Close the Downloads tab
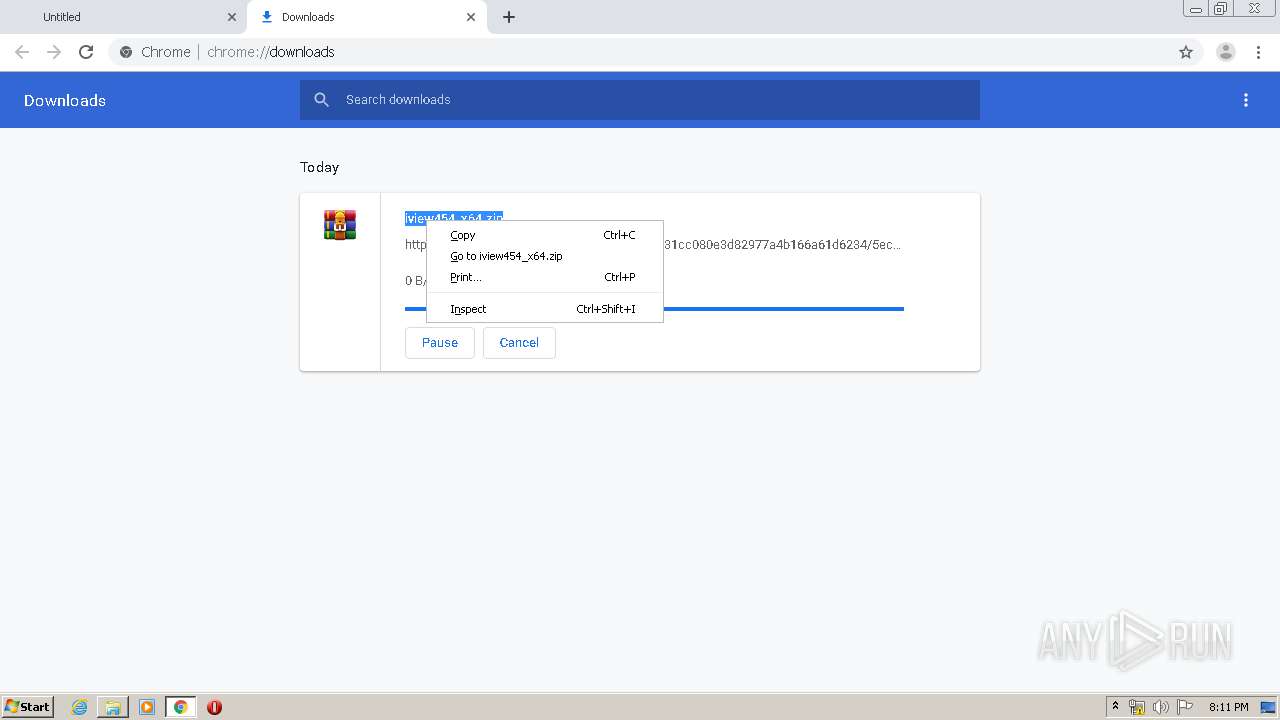The image size is (1280, 720). pos(471,17)
